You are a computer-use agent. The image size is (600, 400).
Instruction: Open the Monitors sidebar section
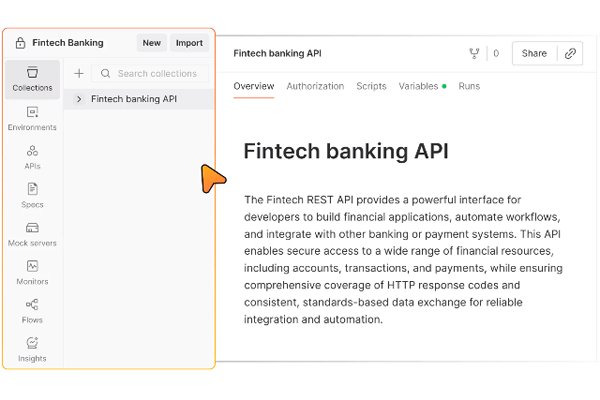33,273
